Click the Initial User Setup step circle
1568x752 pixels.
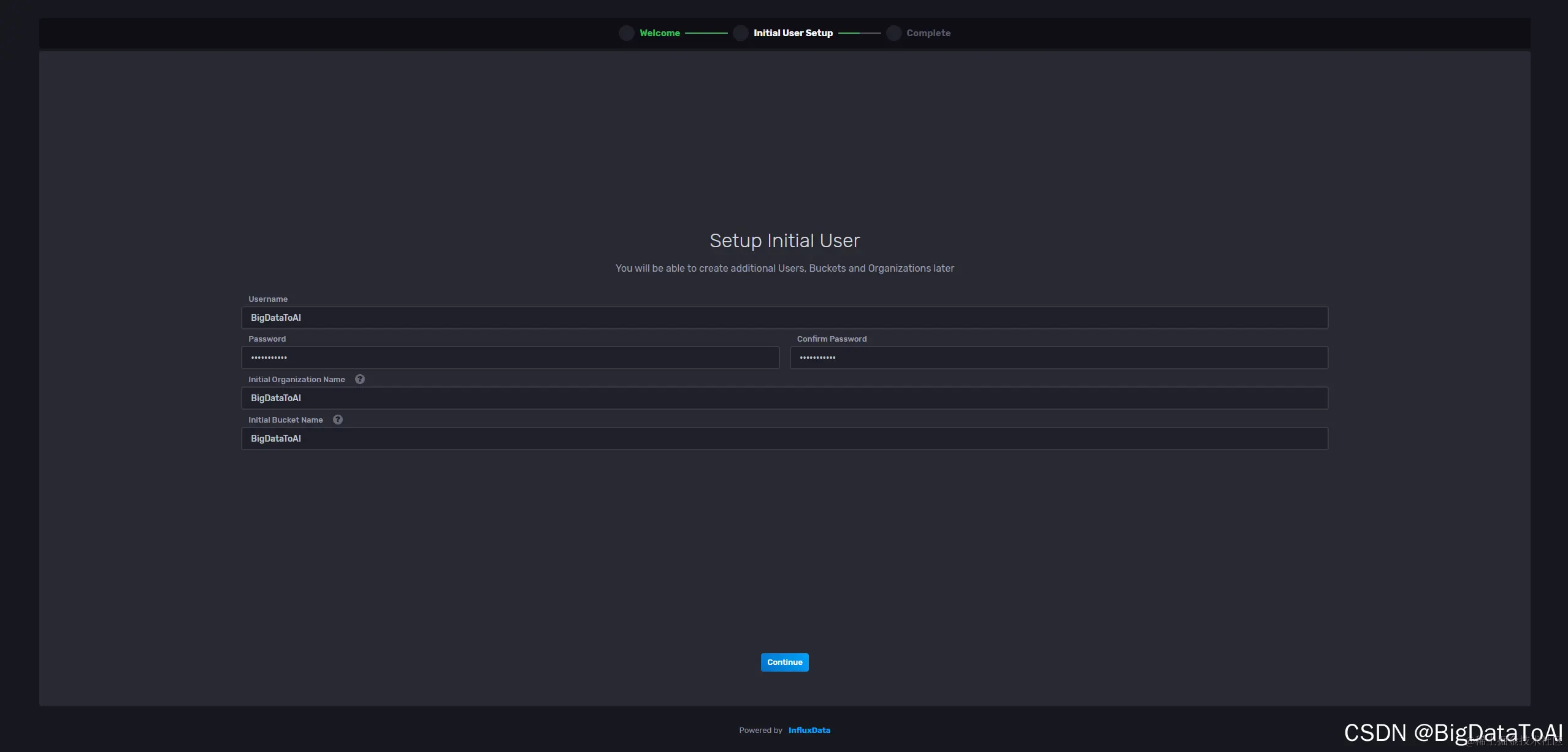741,33
